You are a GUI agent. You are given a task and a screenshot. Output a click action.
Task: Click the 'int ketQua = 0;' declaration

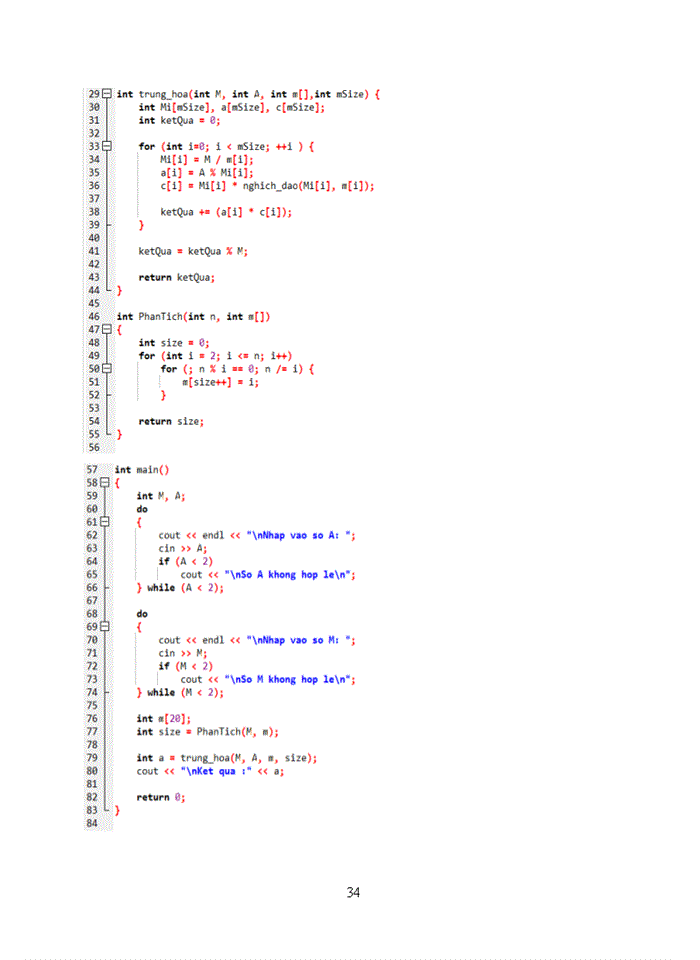[178, 120]
